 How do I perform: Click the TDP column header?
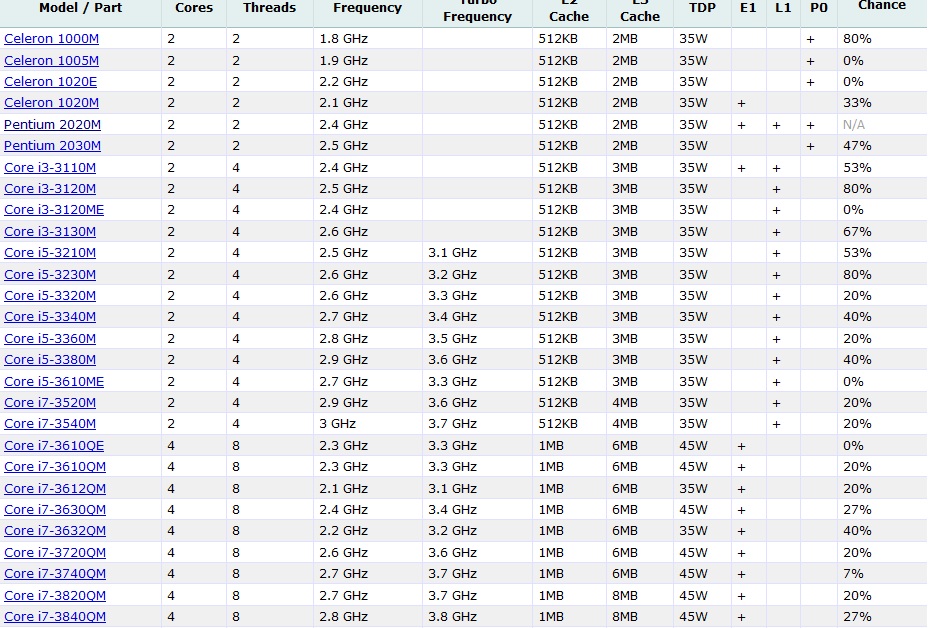tap(702, 8)
